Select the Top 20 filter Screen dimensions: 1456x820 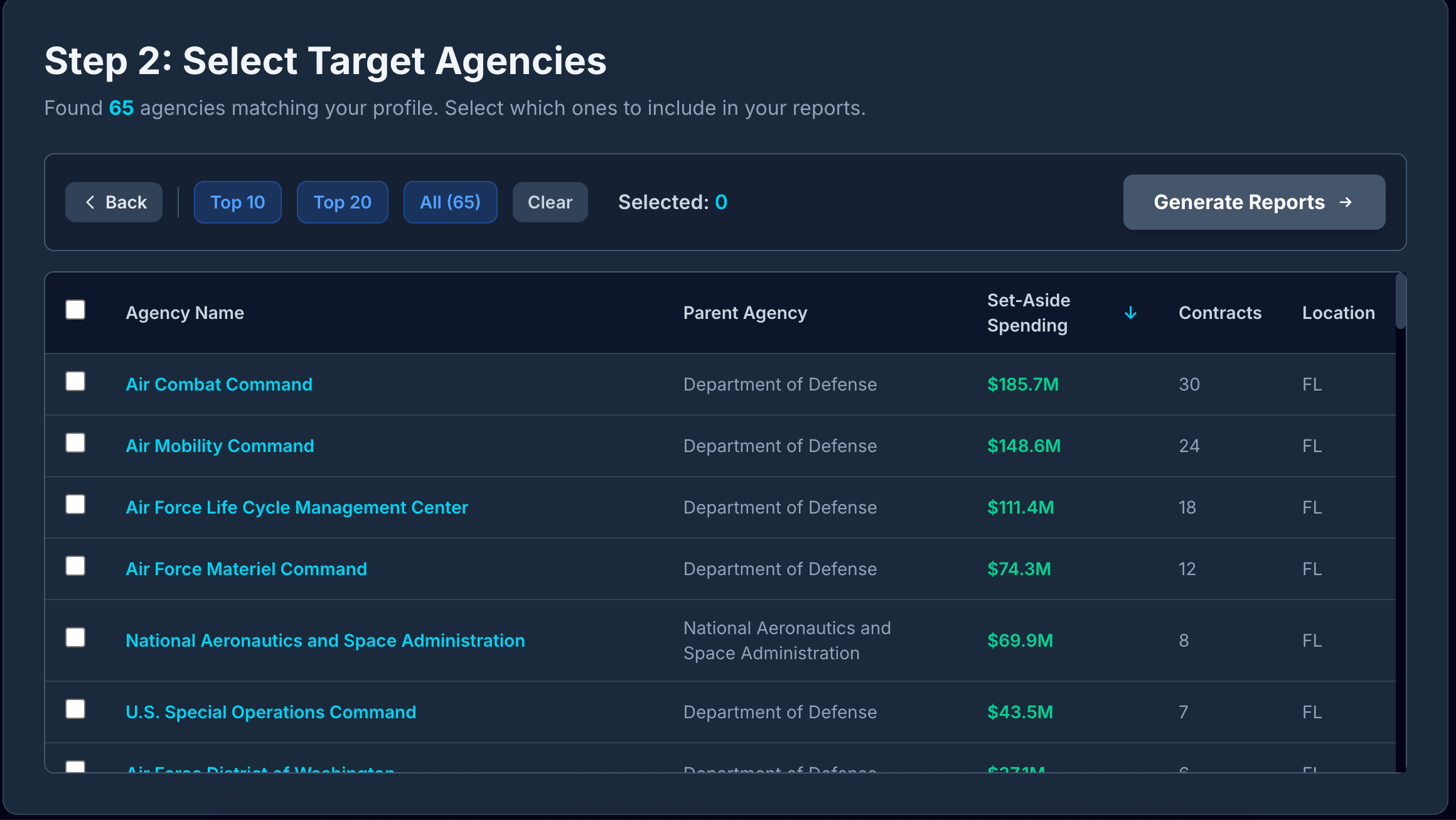click(x=342, y=202)
